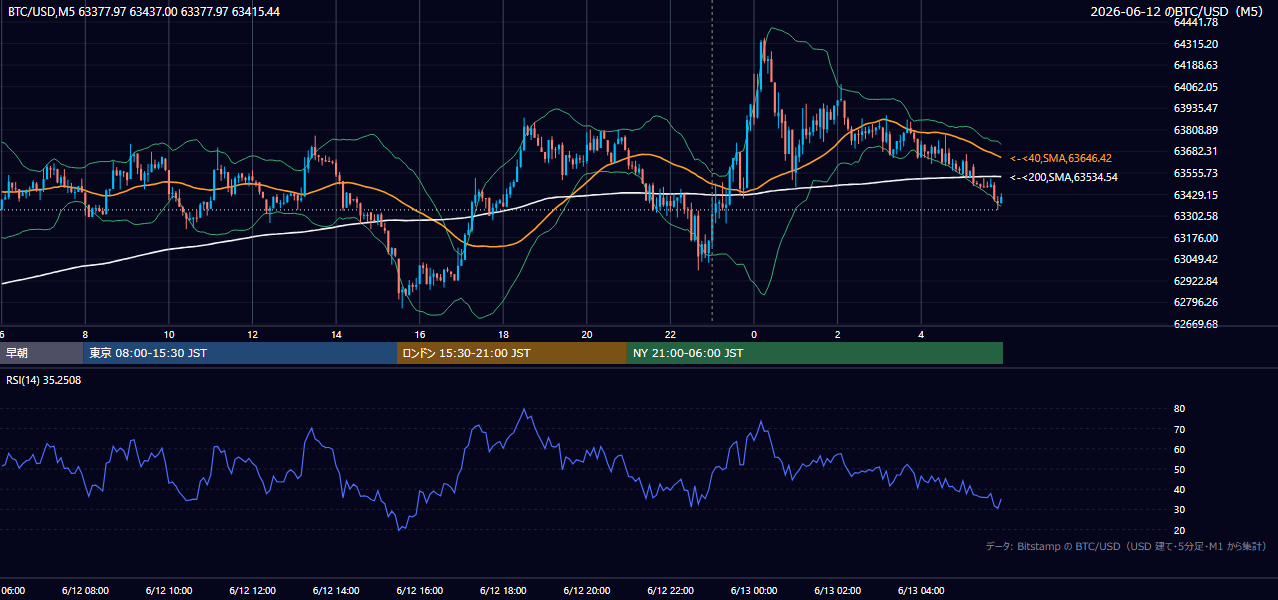This screenshot has width=1278, height=600.
Task: Click bottom date label 6/13 04:00
Action: click(x=921, y=590)
